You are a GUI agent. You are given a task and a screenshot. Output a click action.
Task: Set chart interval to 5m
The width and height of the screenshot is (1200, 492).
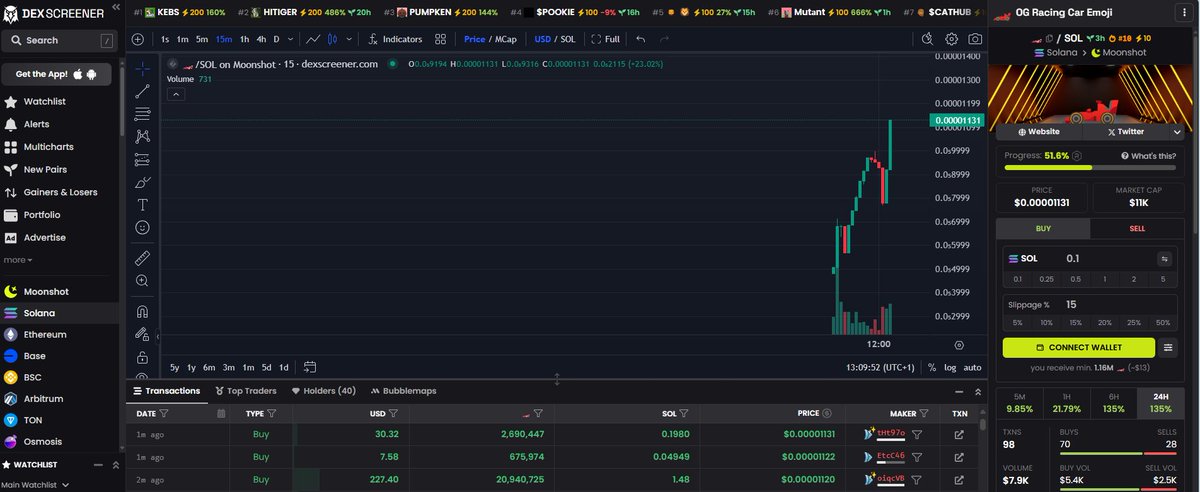202,39
